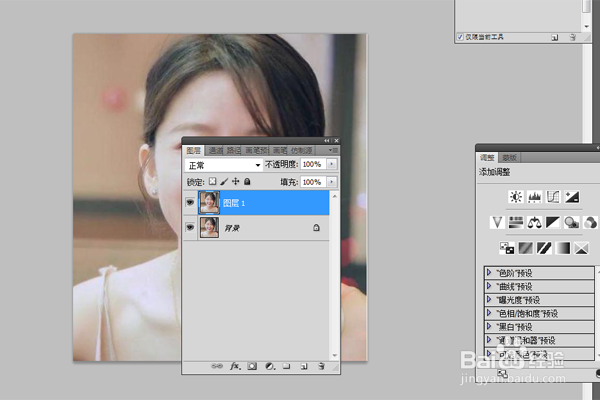Toggle lock transparent pixels
Viewport: 600px width, 400px height.
click(212, 181)
